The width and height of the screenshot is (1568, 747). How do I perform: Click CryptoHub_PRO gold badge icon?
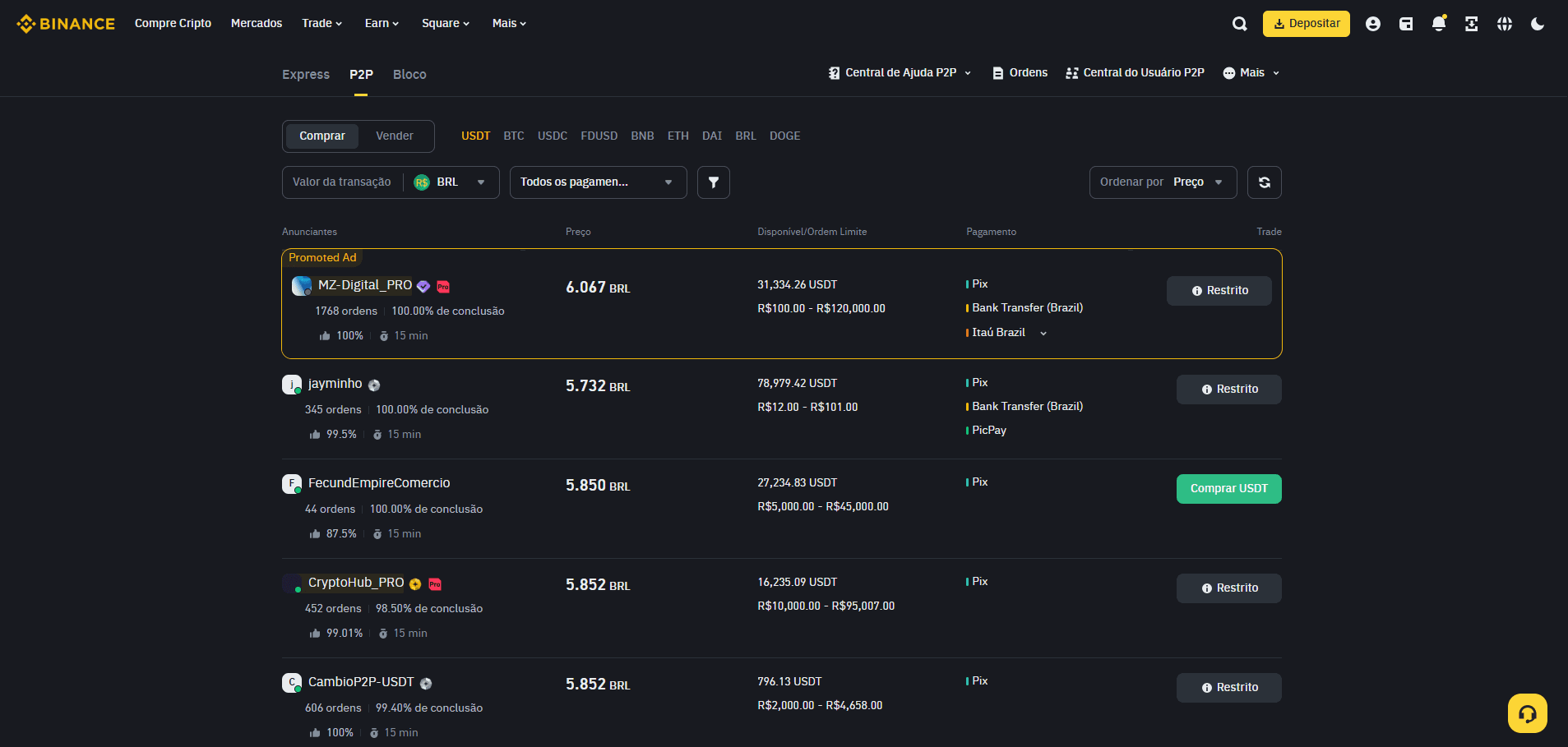(x=415, y=583)
